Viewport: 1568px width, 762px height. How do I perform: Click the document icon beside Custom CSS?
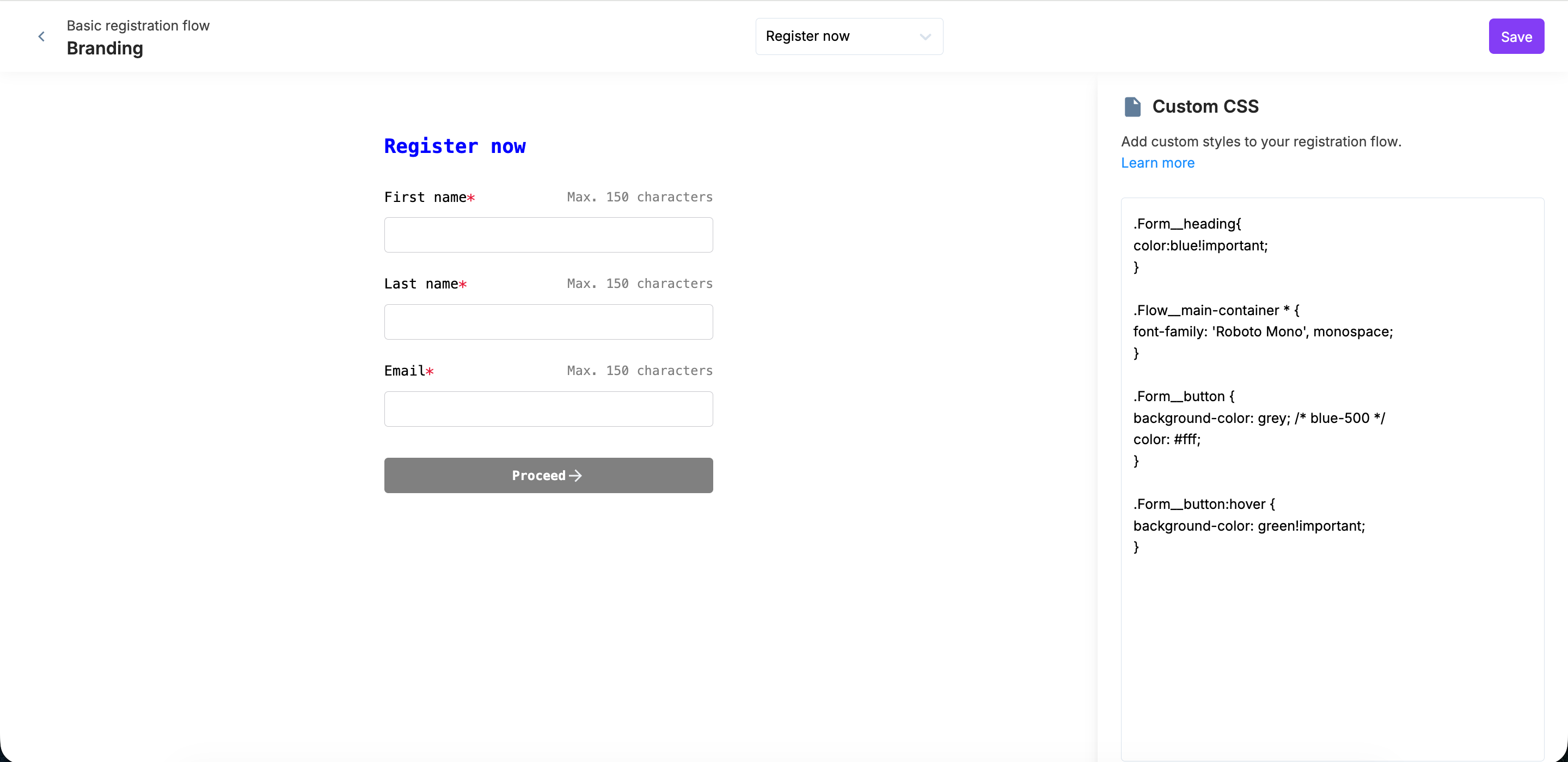point(1132,106)
